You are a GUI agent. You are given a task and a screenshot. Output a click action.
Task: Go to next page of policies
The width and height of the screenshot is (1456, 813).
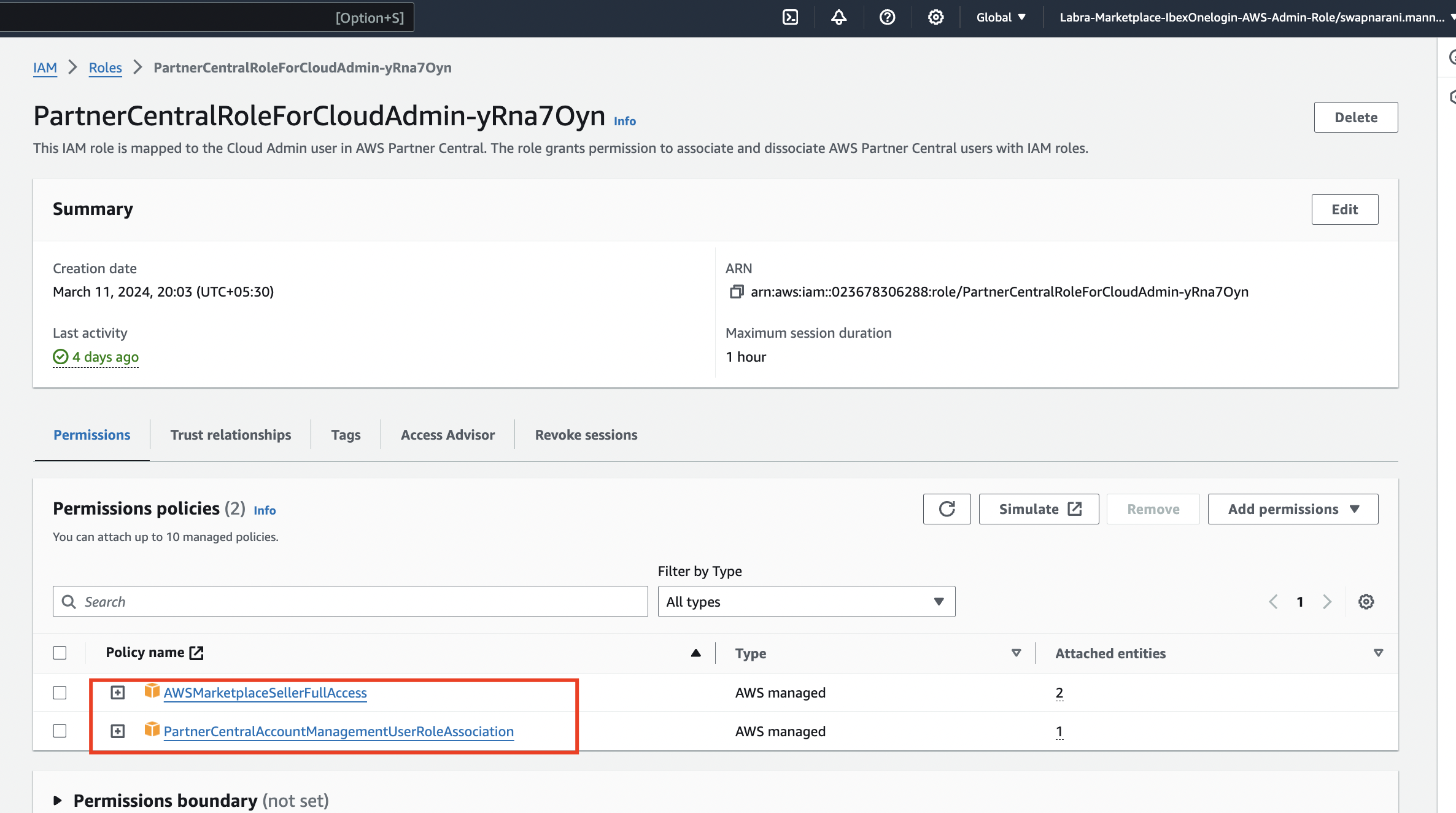click(x=1327, y=602)
